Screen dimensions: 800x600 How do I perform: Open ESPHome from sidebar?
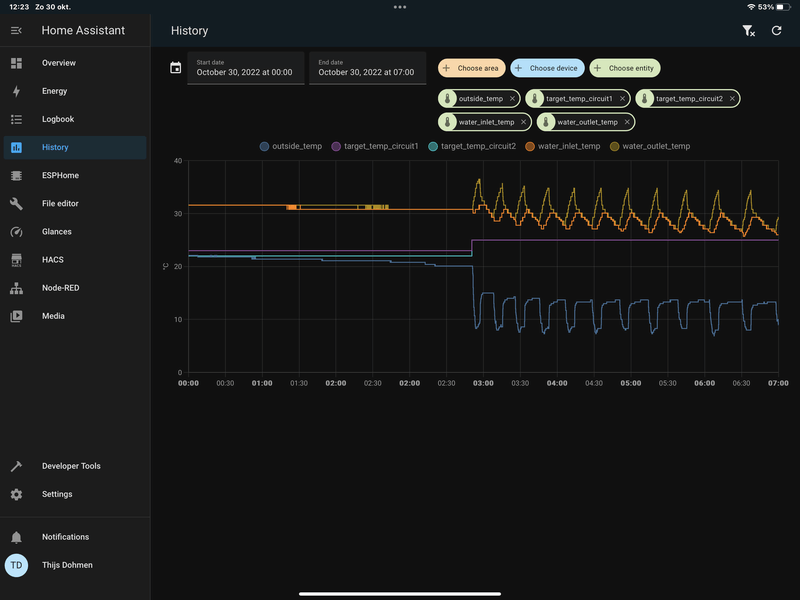(x=75, y=176)
